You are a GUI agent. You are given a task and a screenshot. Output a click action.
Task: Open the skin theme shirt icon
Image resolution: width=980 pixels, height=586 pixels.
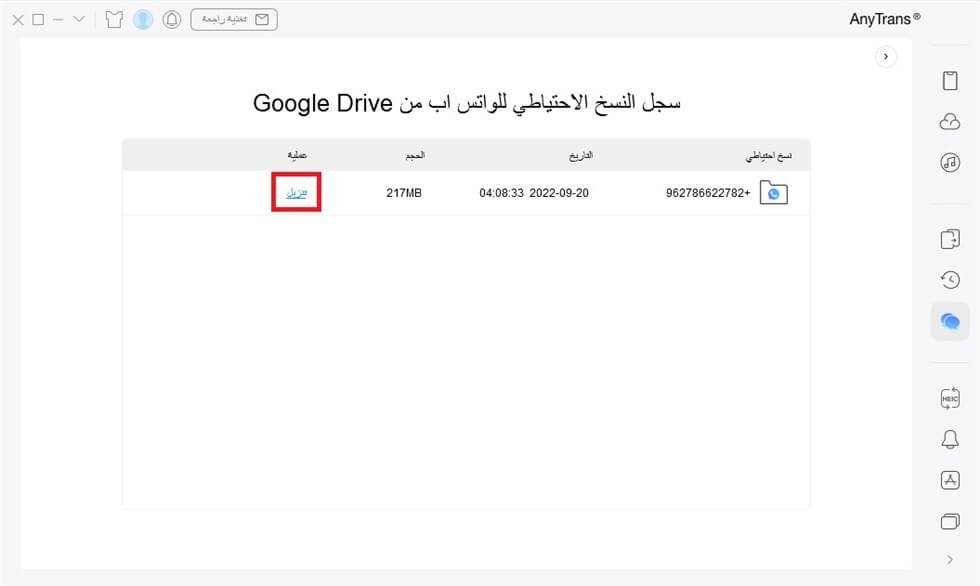[x=114, y=19]
